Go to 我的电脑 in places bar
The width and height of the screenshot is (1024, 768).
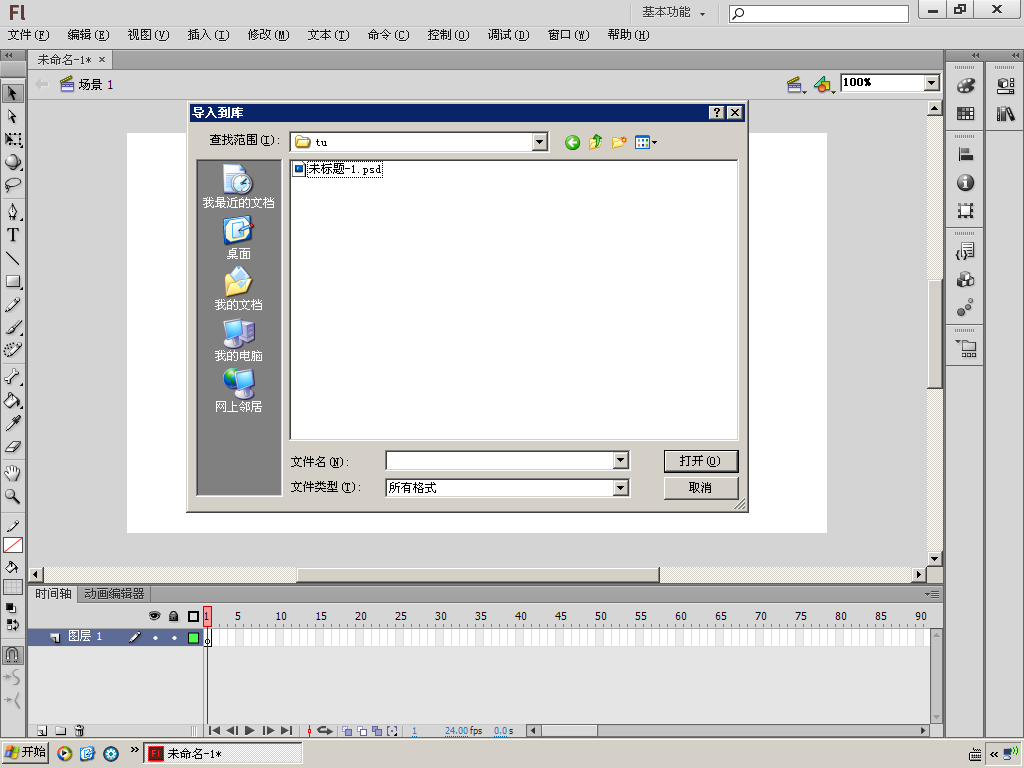tap(238, 340)
